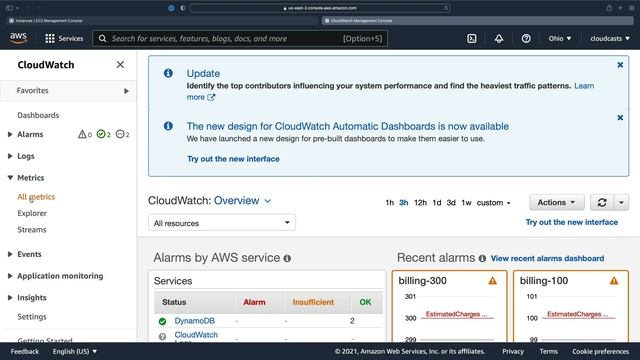The image size is (640, 360).
Task: Click the Feedback link in footer
Action: (24, 351)
